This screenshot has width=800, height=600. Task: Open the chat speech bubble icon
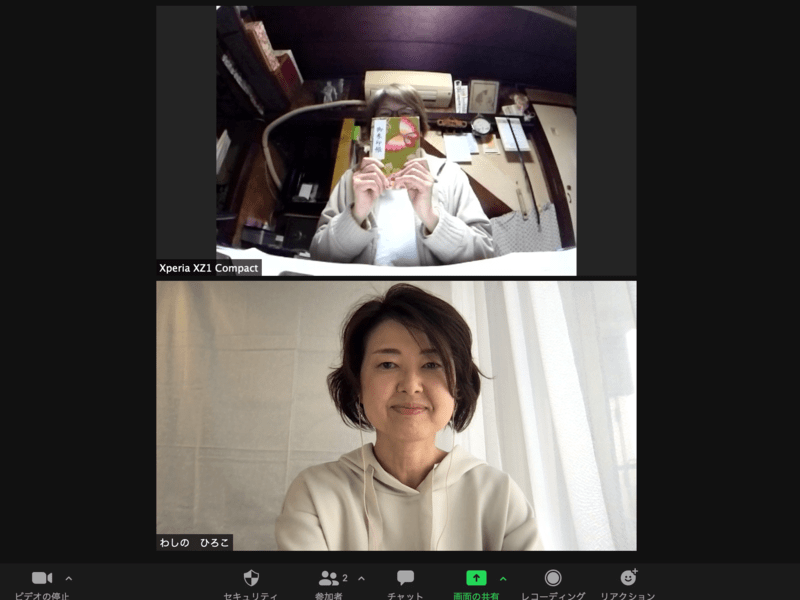(x=405, y=578)
